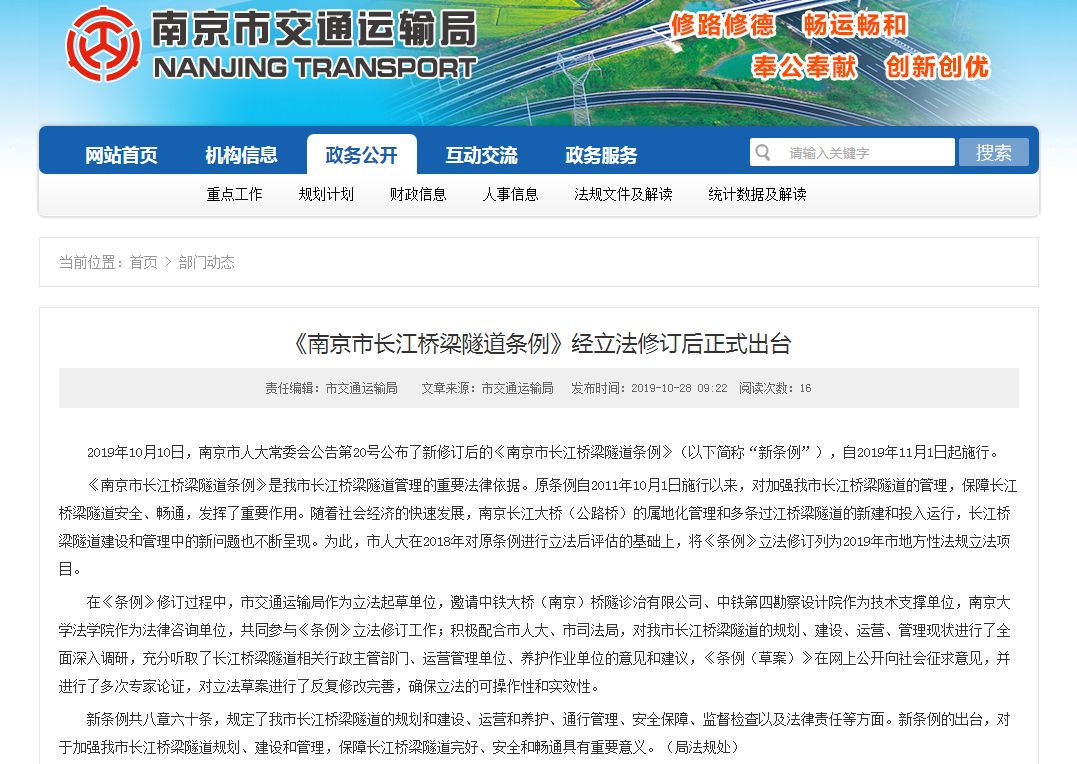
Task: Click the 责任编辑：市交通运输局 text
Action: [x=331, y=388]
